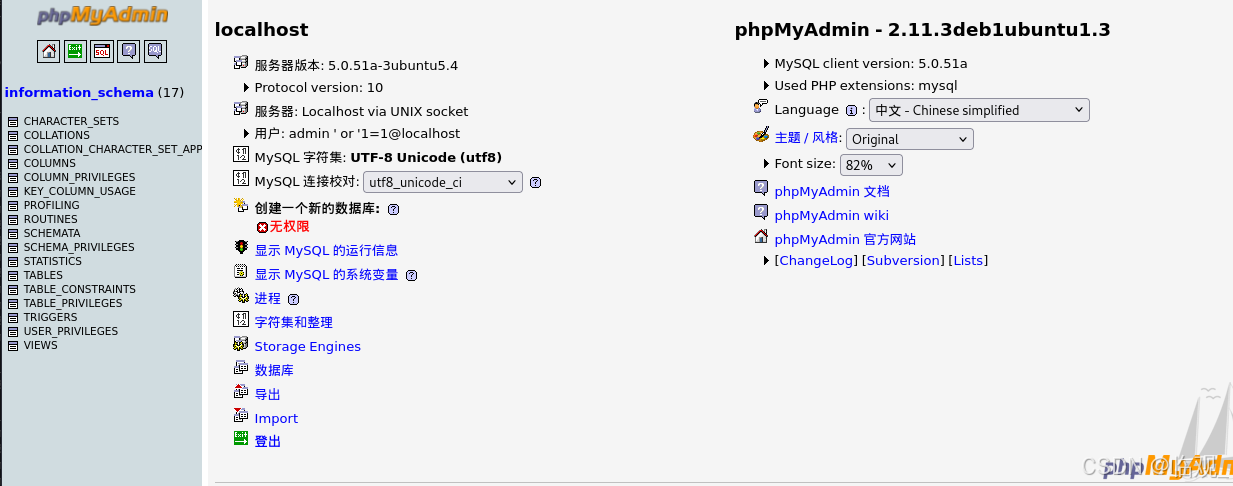The width and height of the screenshot is (1233, 486).
Task: Click the Import icon
Action: (x=240, y=415)
